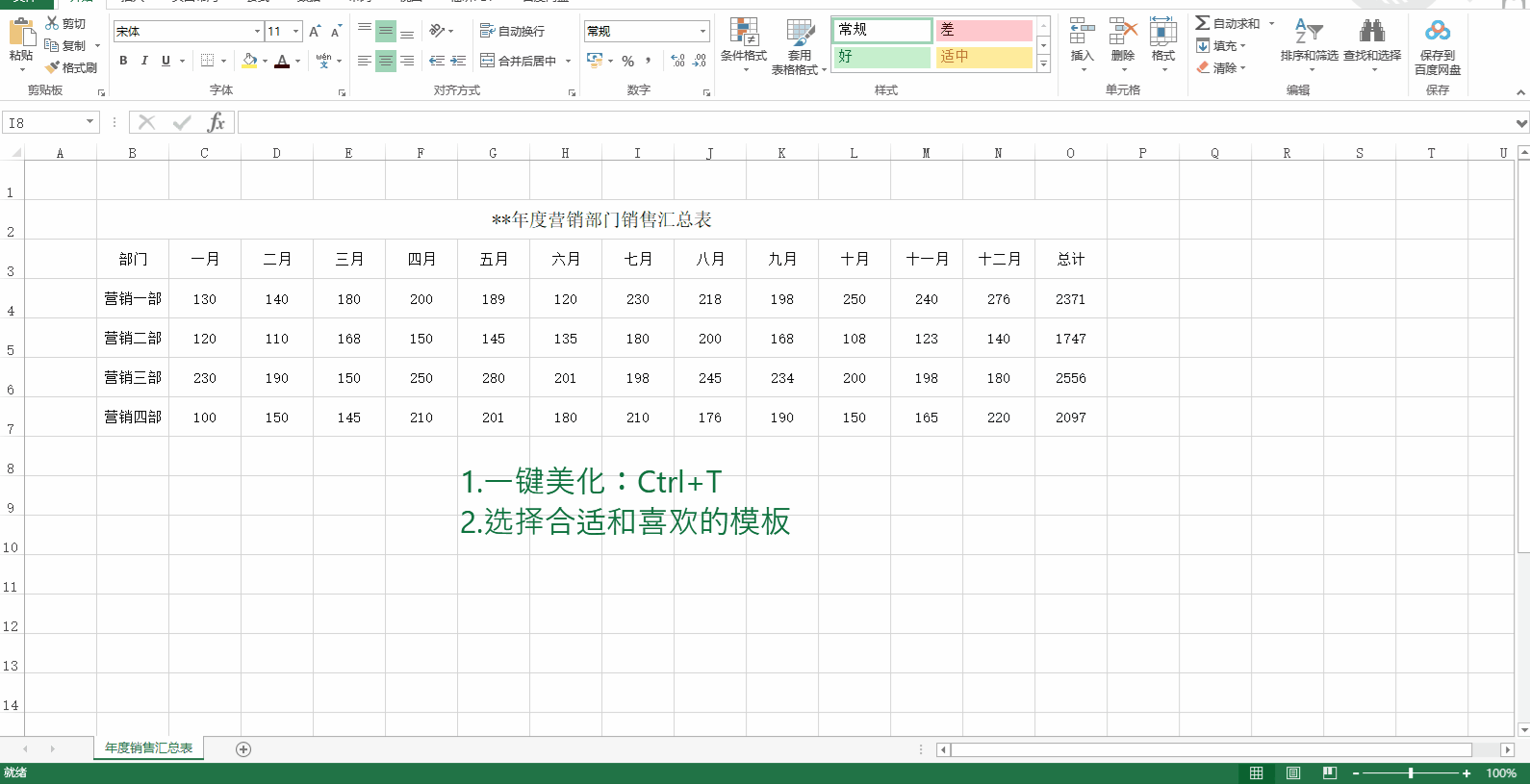Open Find and Select (查找和选择) binoculars
The height and width of the screenshot is (784, 1530).
(x=1372, y=44)
